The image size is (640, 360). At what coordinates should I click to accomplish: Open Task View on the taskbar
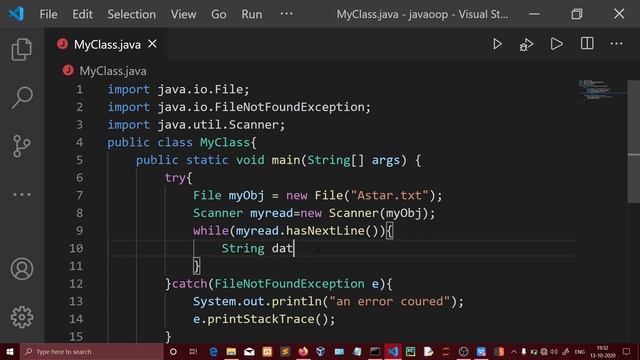point(193,351)
